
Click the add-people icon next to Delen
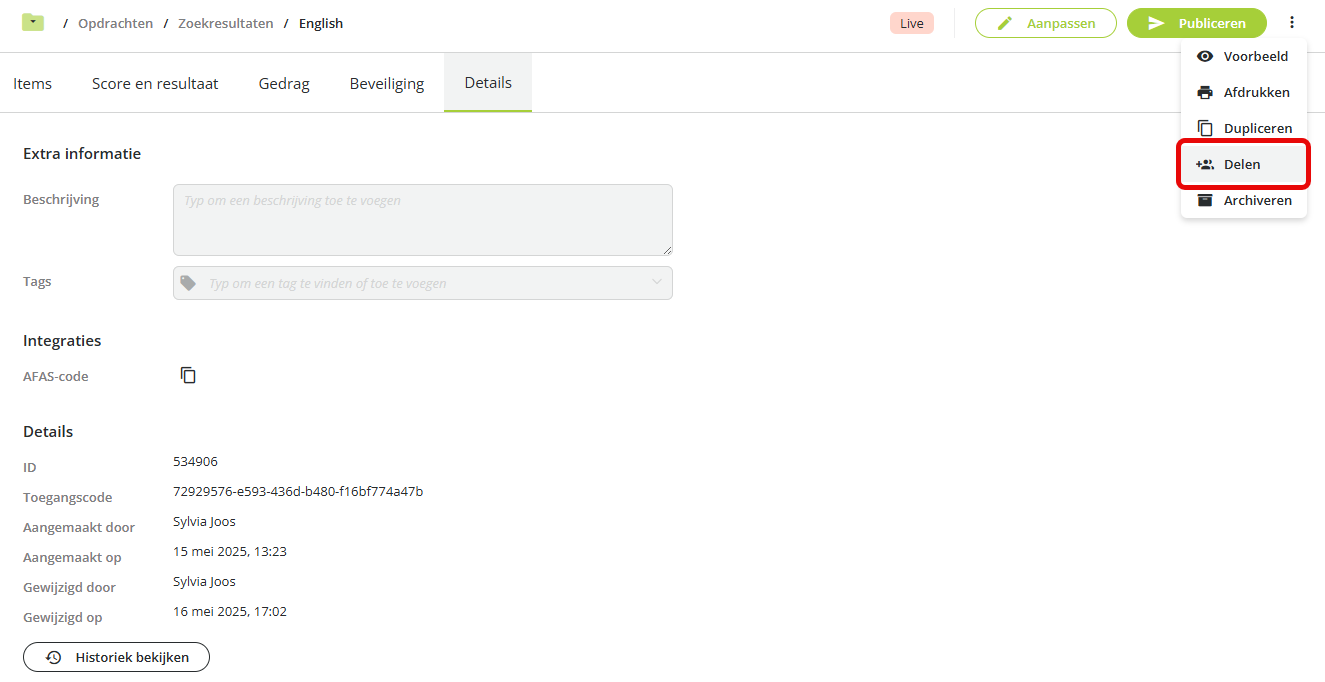coord(1205,164)
